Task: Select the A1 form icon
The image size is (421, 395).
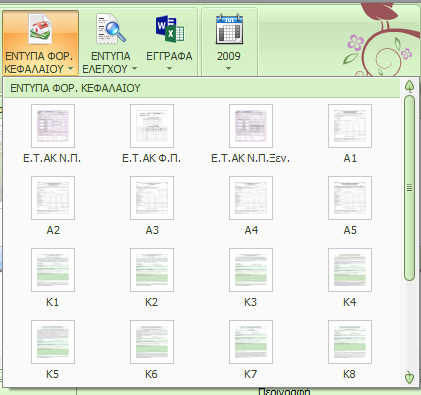Action: 350,126
